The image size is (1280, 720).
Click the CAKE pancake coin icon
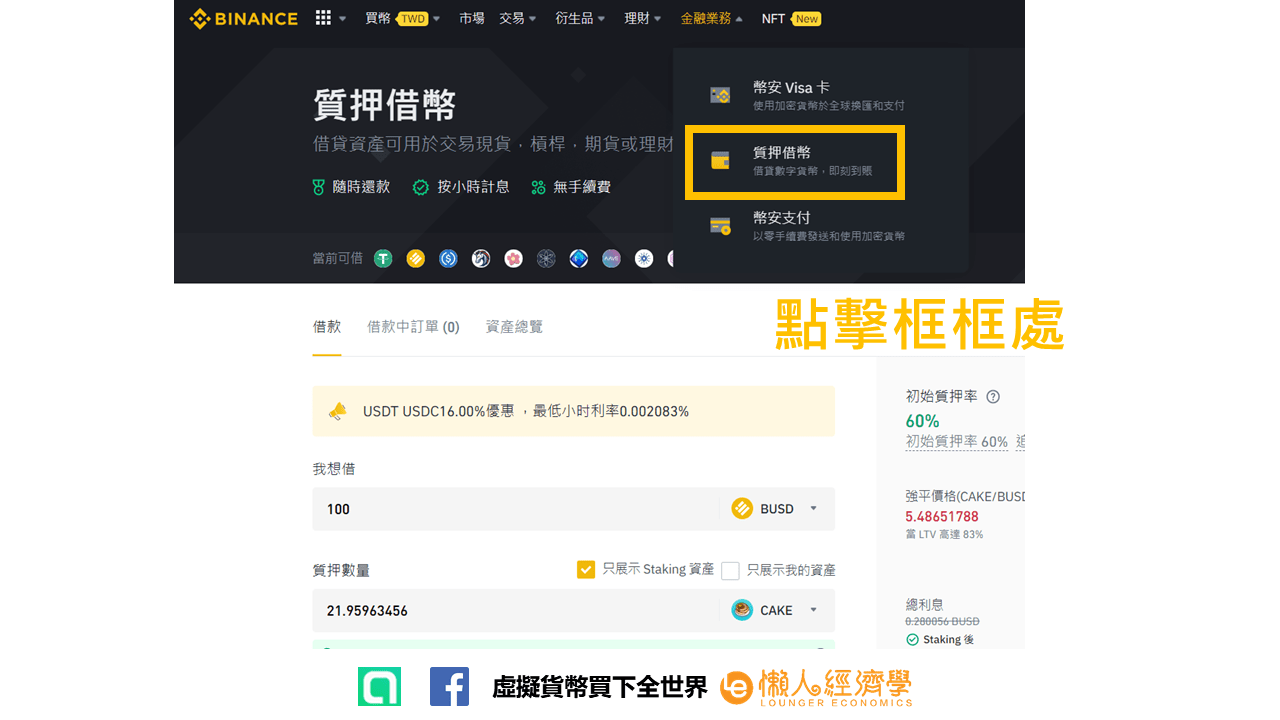pyautogui.click(x=742, y=610)
